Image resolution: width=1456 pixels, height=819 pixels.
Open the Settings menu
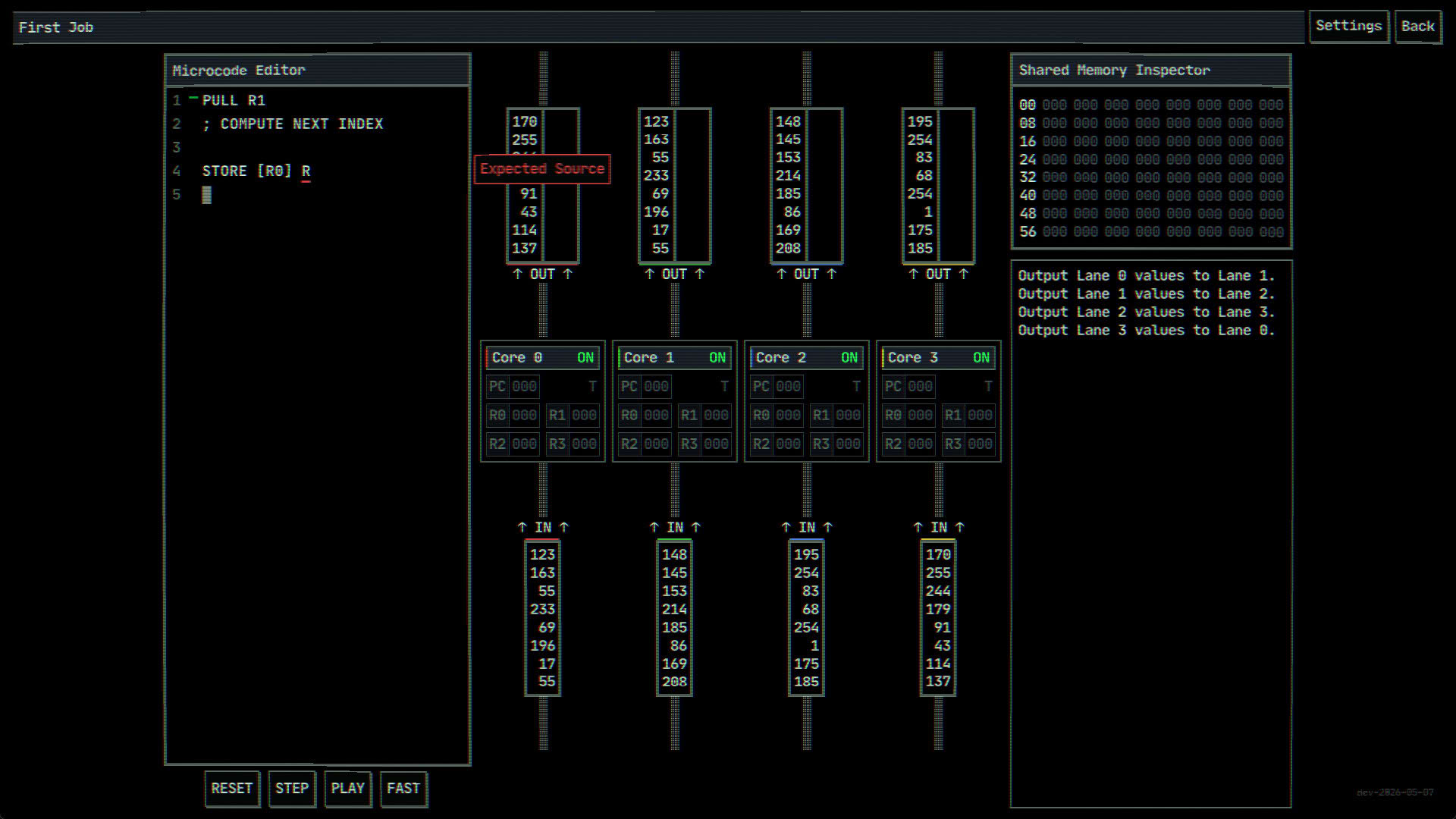pos(1348,26)
